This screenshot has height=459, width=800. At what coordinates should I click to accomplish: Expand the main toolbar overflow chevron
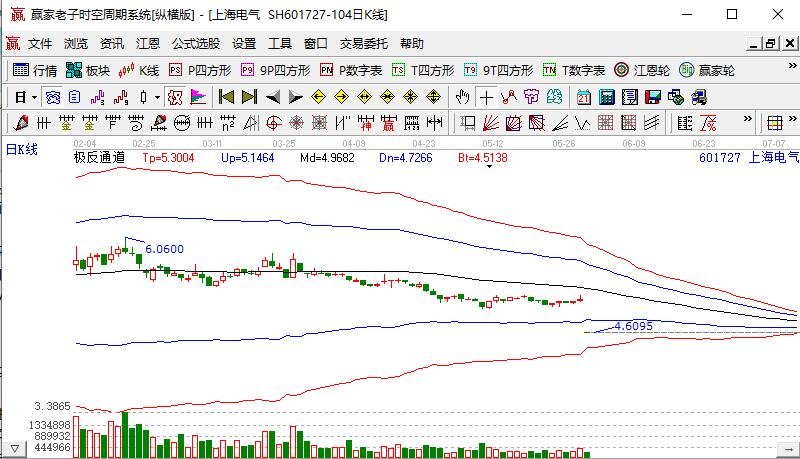792,66
